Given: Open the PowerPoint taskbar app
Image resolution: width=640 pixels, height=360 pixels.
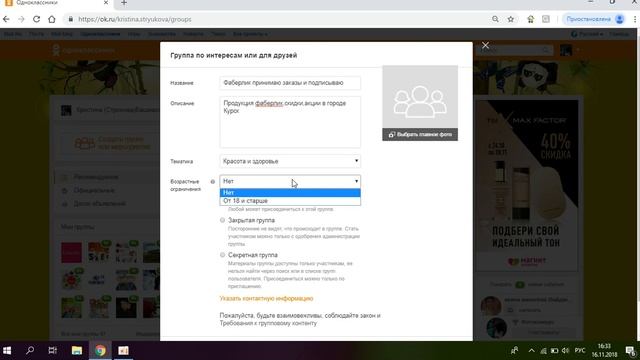Looking at the screenshot, I should [x=123, y=351].
